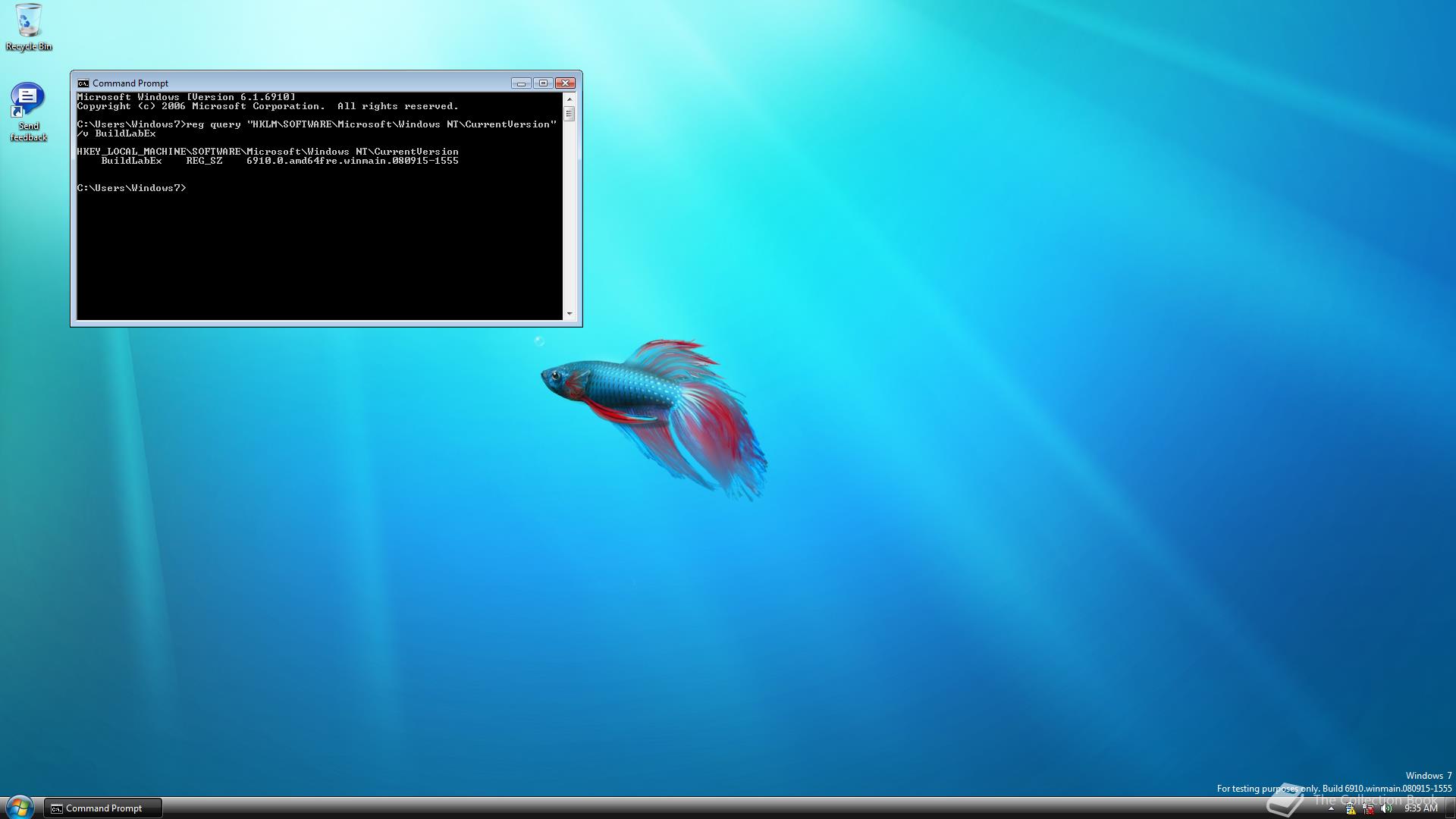This screenshot has height=819, width=1456.
Task: Open the volume speaker tray icon
Action: tap(1386, 808)
